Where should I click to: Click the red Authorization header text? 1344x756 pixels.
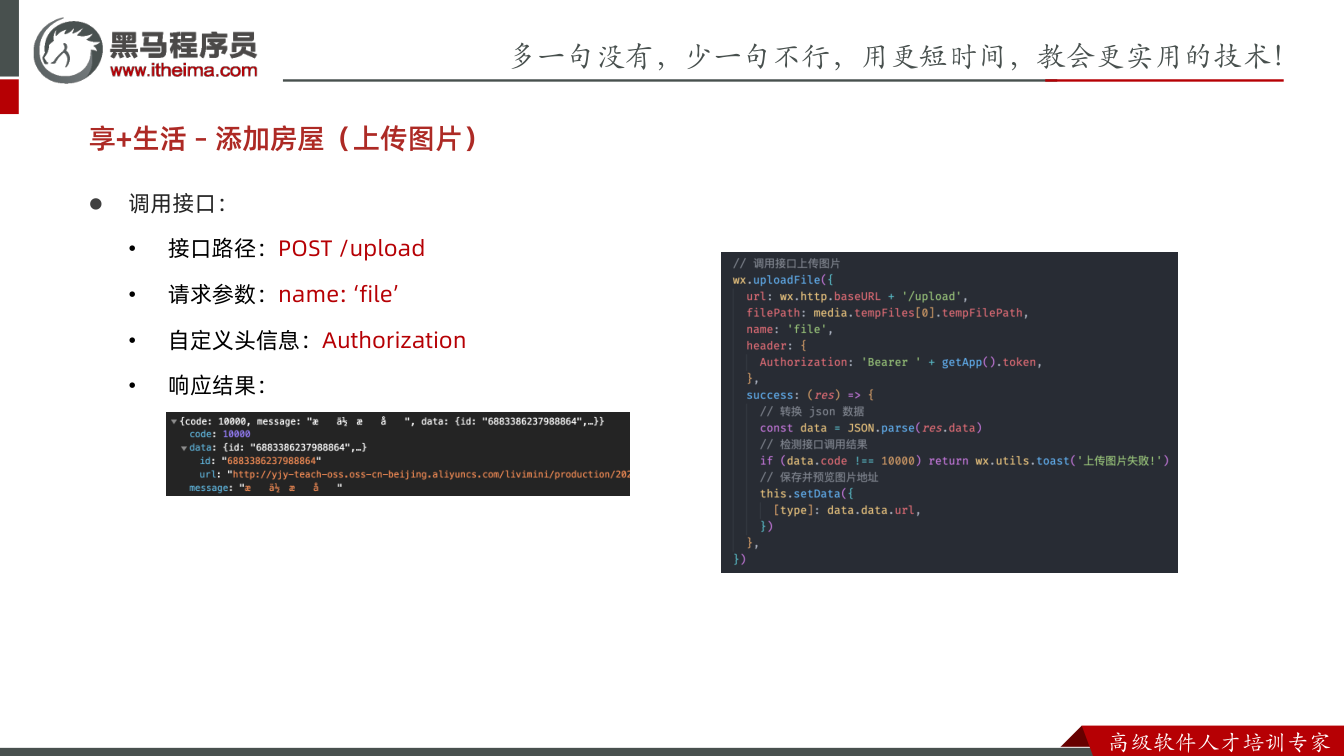(394, 340)
